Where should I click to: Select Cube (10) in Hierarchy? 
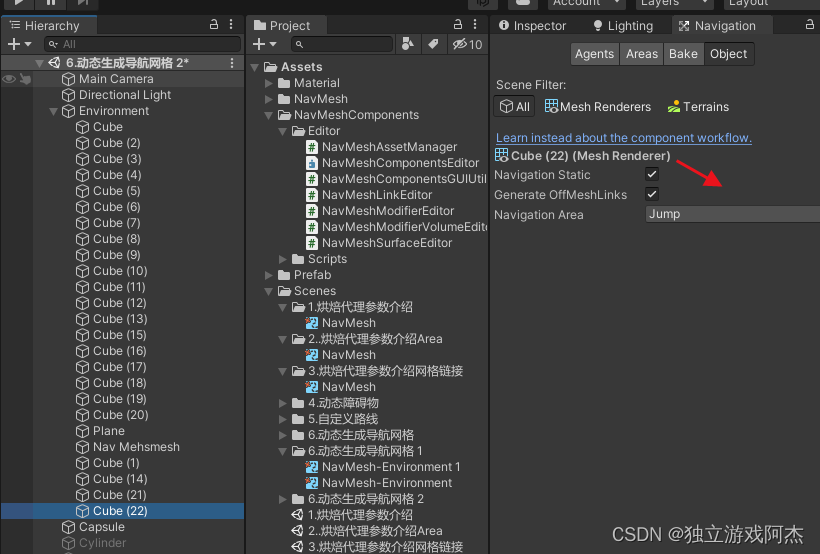tap(122, 271)
